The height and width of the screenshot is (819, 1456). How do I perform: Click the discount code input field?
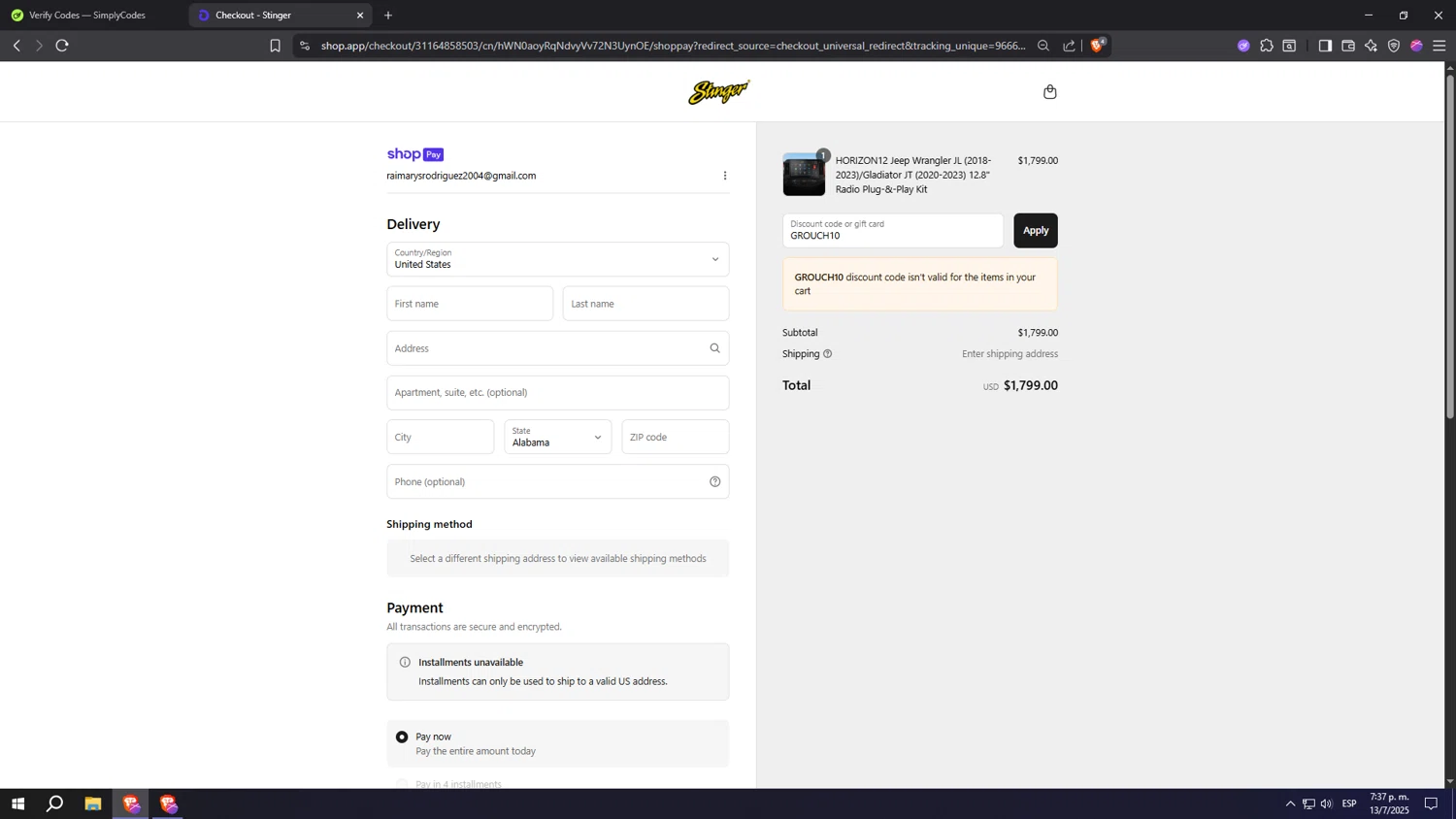893,231
